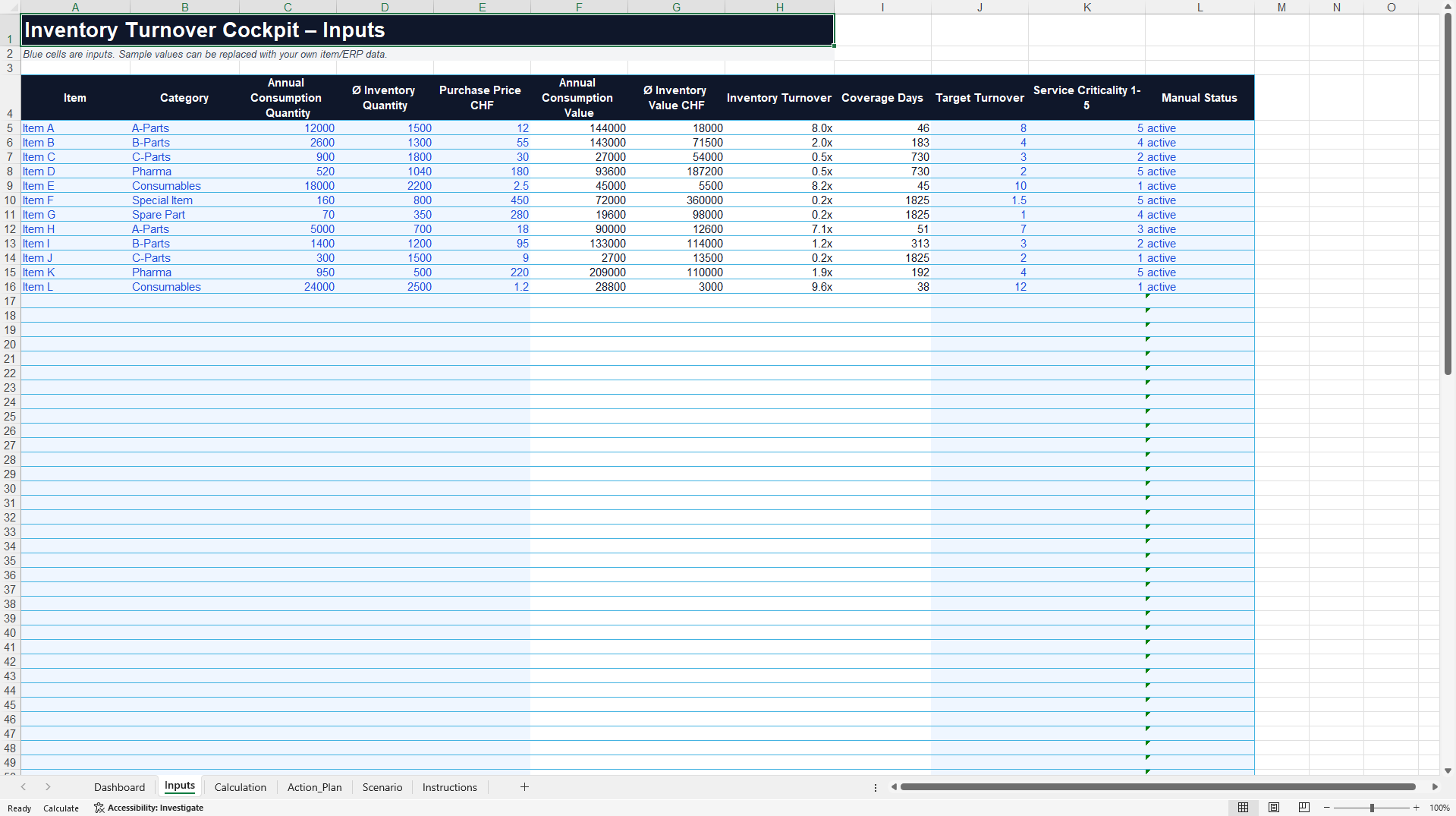Open sheet tab bar options dots
1456x816 pixels.
click(876, 787)
